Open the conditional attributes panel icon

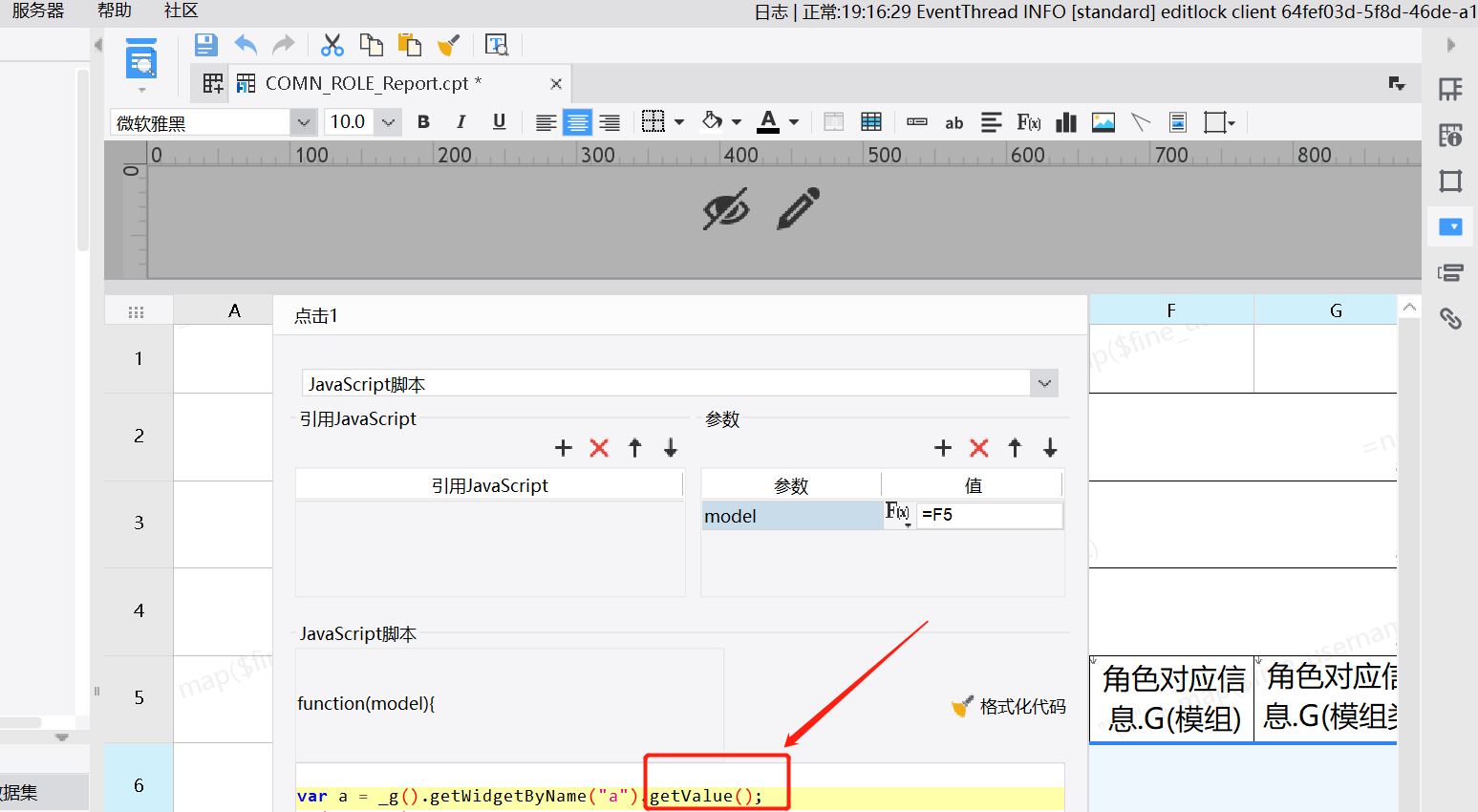coord(1450,272)
